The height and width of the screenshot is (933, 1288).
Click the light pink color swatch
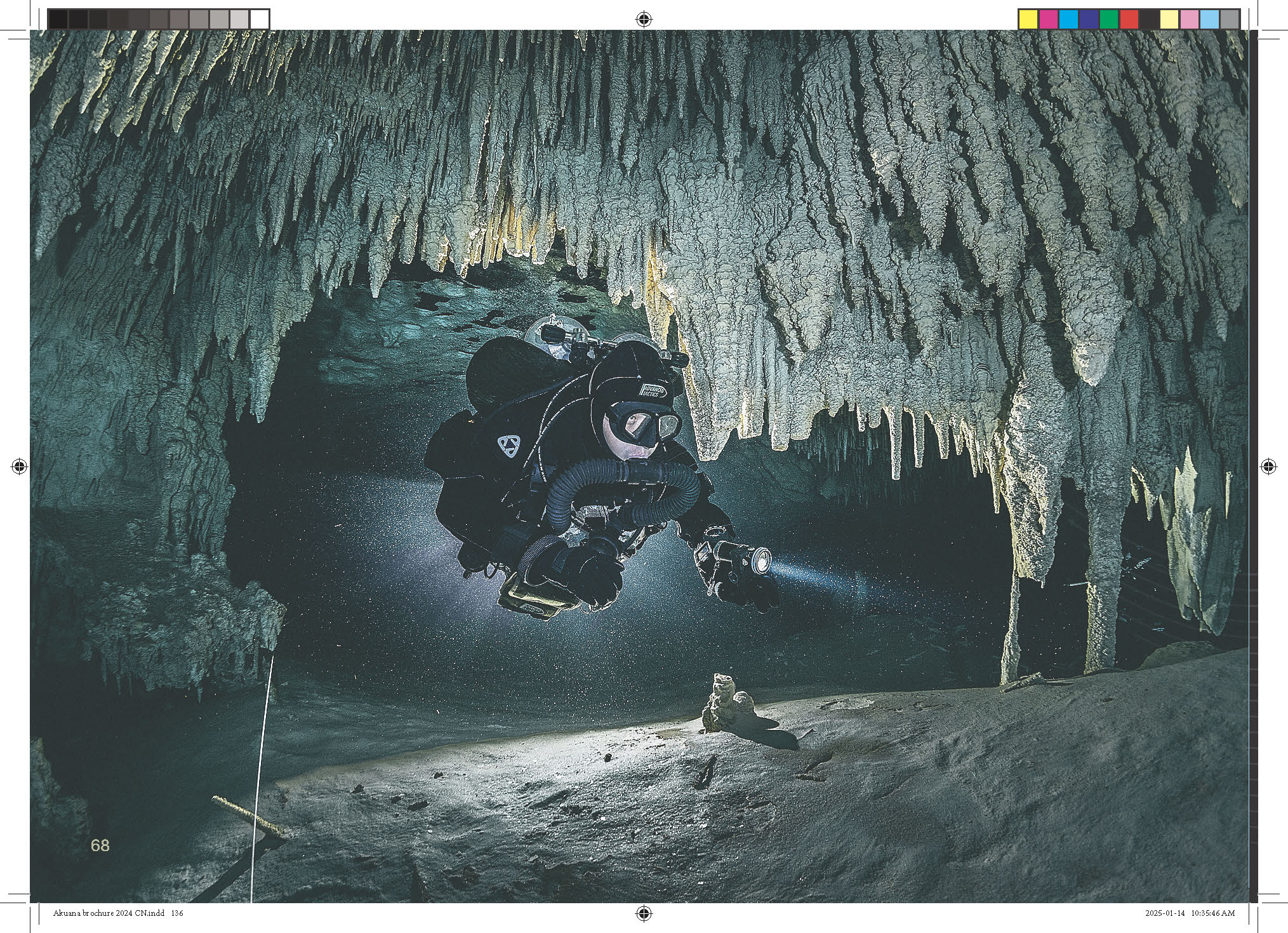1190,20
